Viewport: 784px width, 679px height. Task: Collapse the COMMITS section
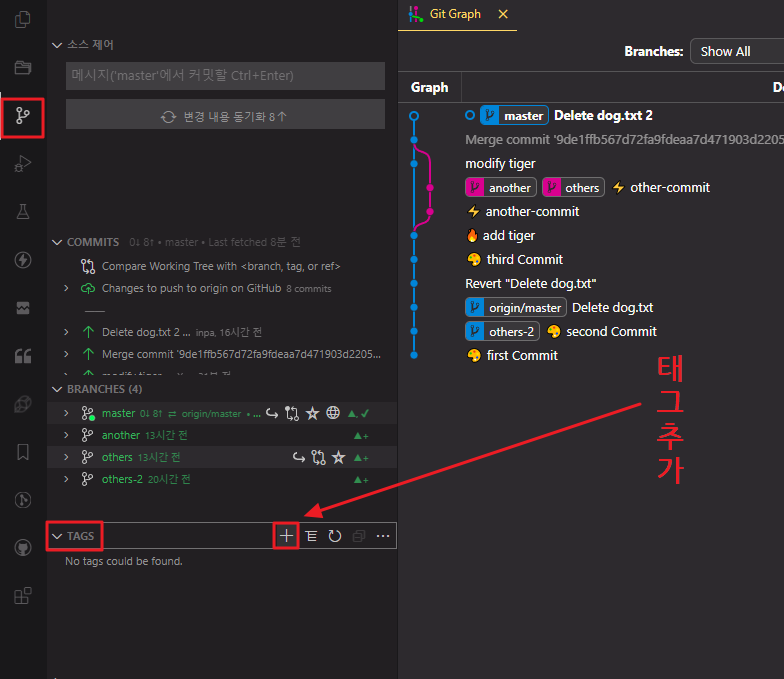click(x=57, y=242)
